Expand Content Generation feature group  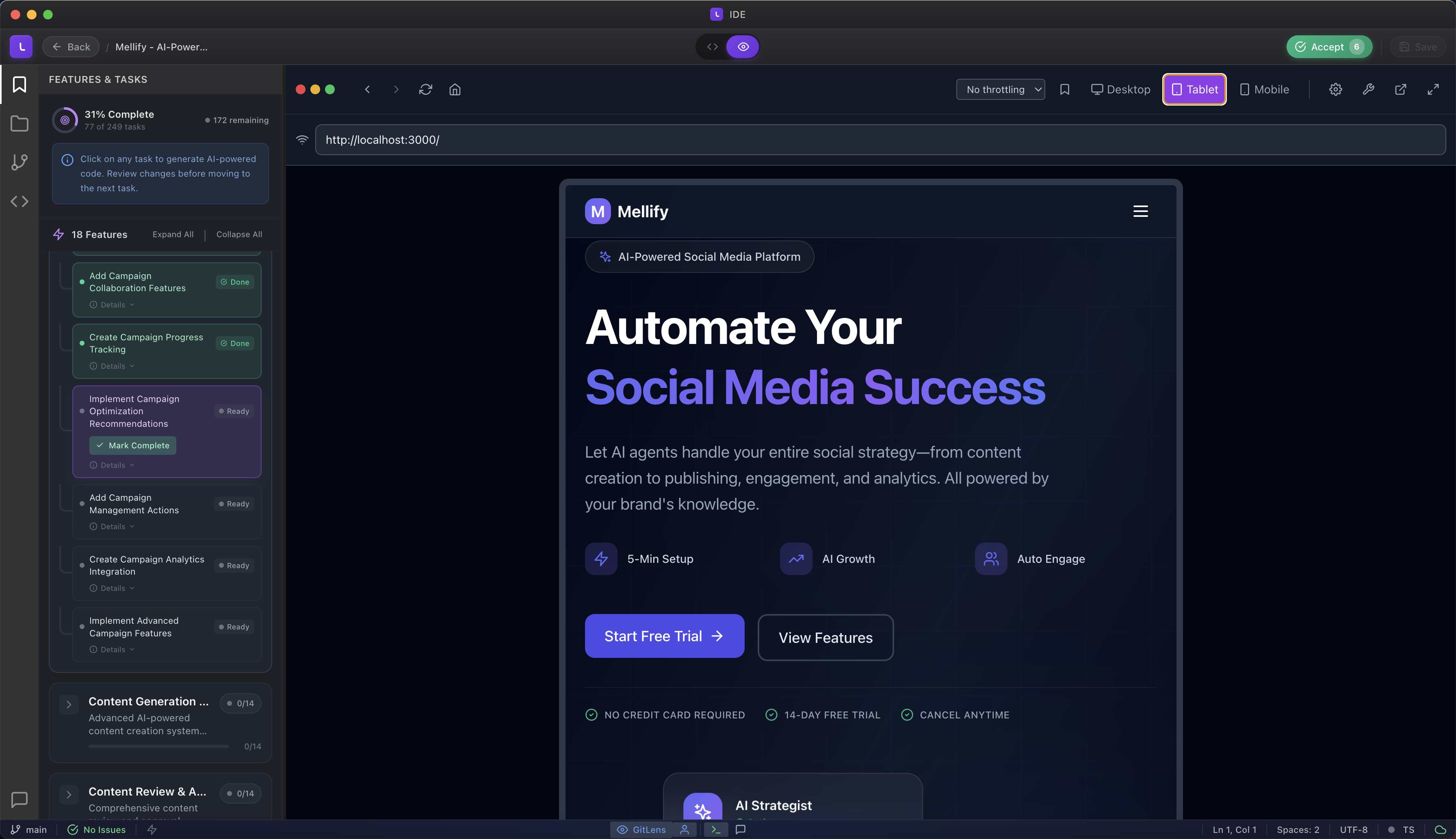pyautogui.click(x=69, y=704)
